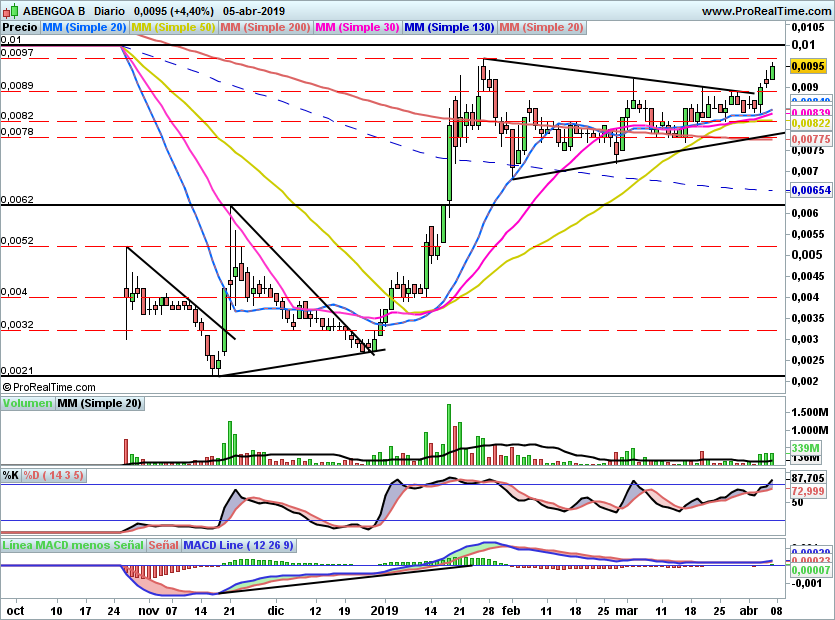The height and width of the screenshot is (620, 835).
Task: Click the 05-abr-2019 date in the header
Action: click(x=254, y=11)
